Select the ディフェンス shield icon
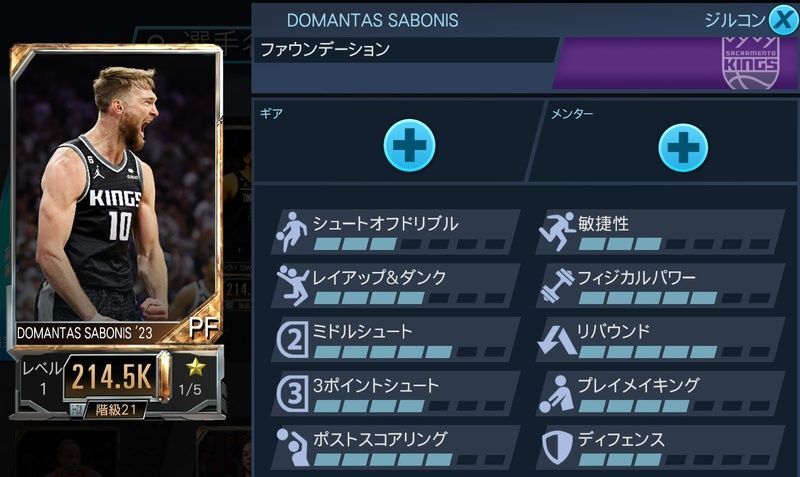800x477 pixels. pos(557,447)
